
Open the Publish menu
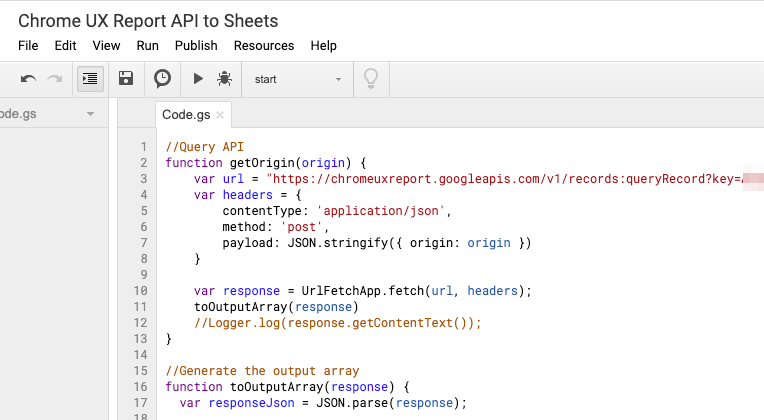coord(196,46)
